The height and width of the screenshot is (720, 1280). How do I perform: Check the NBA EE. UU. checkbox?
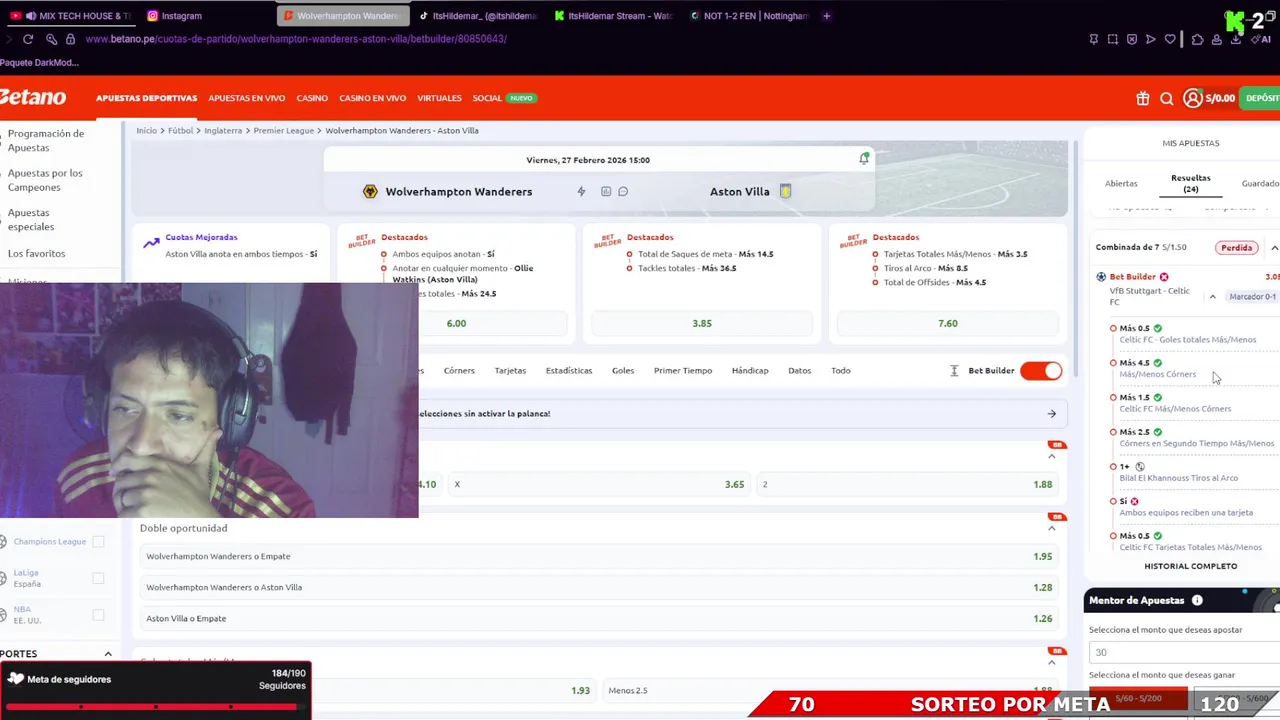coord(98,615)
